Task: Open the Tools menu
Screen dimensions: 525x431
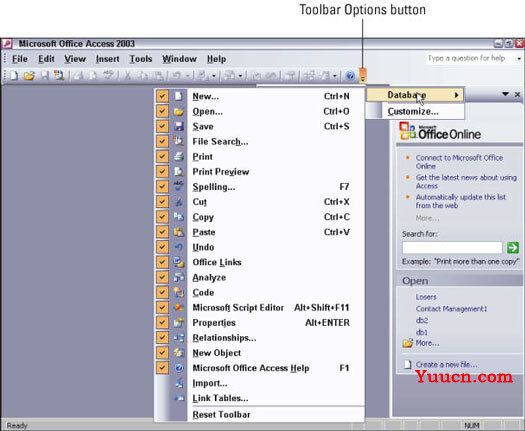Action: pos(141,59)
